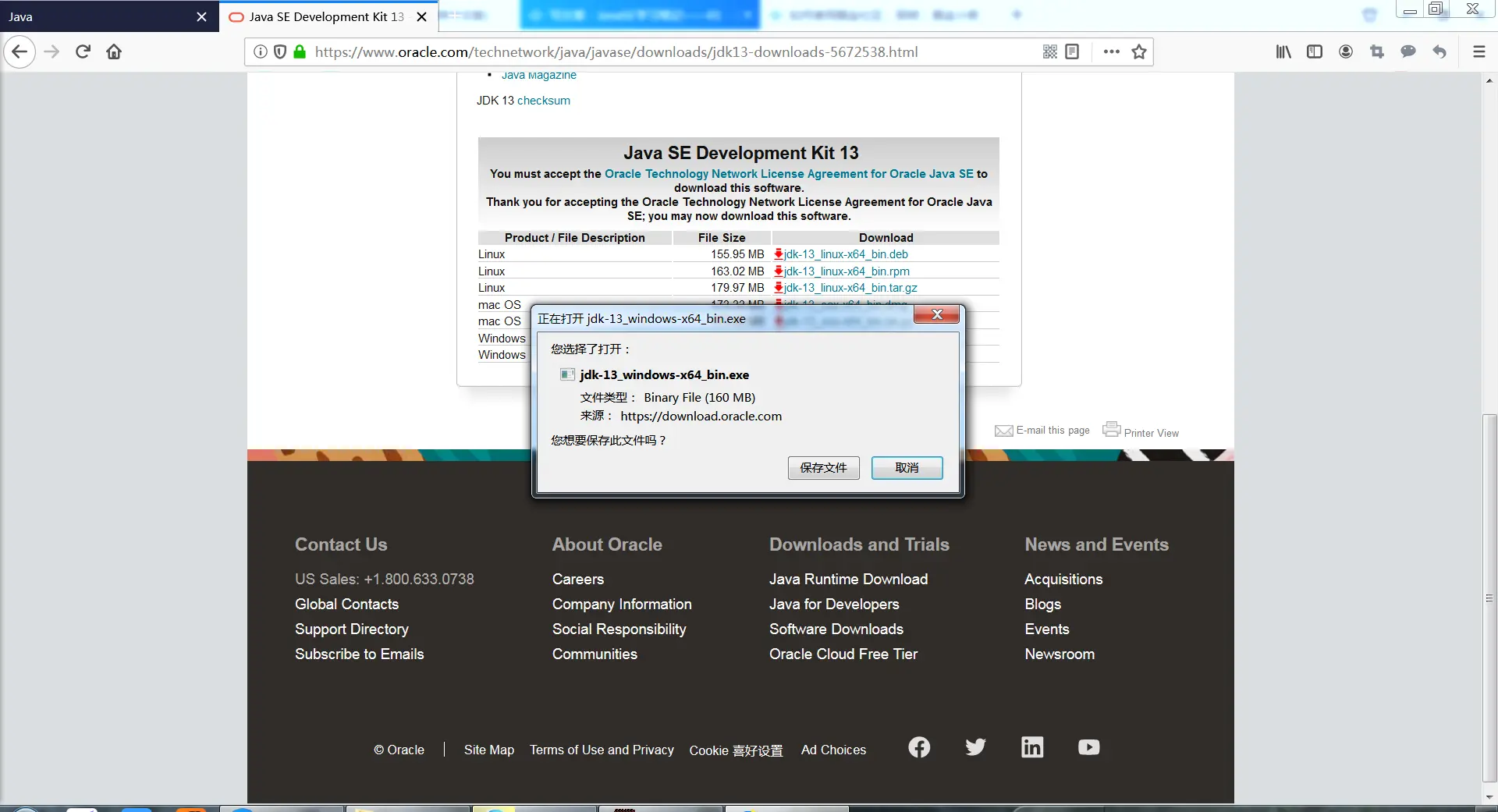Click the Ad Choices footer link
This screenshot has height=812, width=1498.
[833, 750]
